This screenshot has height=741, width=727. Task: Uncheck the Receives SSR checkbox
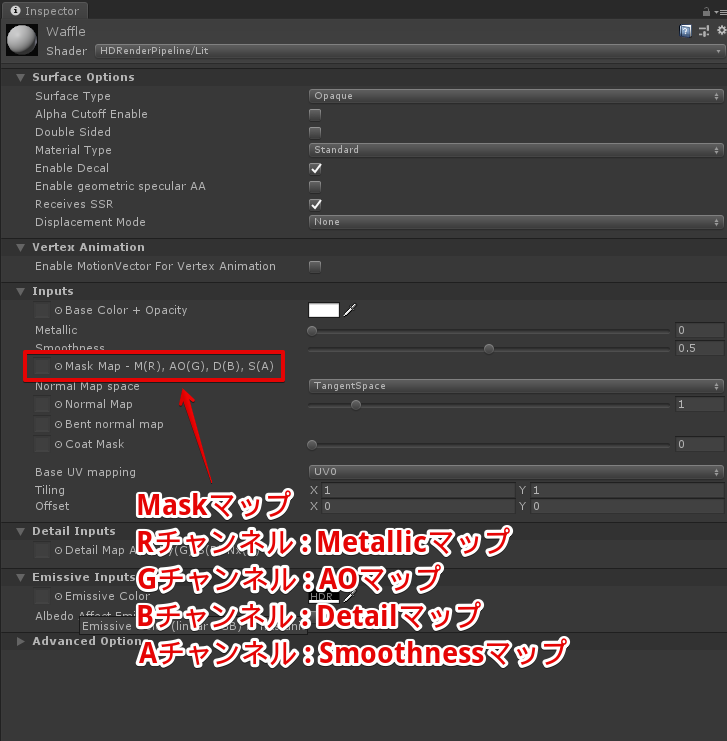315,204
